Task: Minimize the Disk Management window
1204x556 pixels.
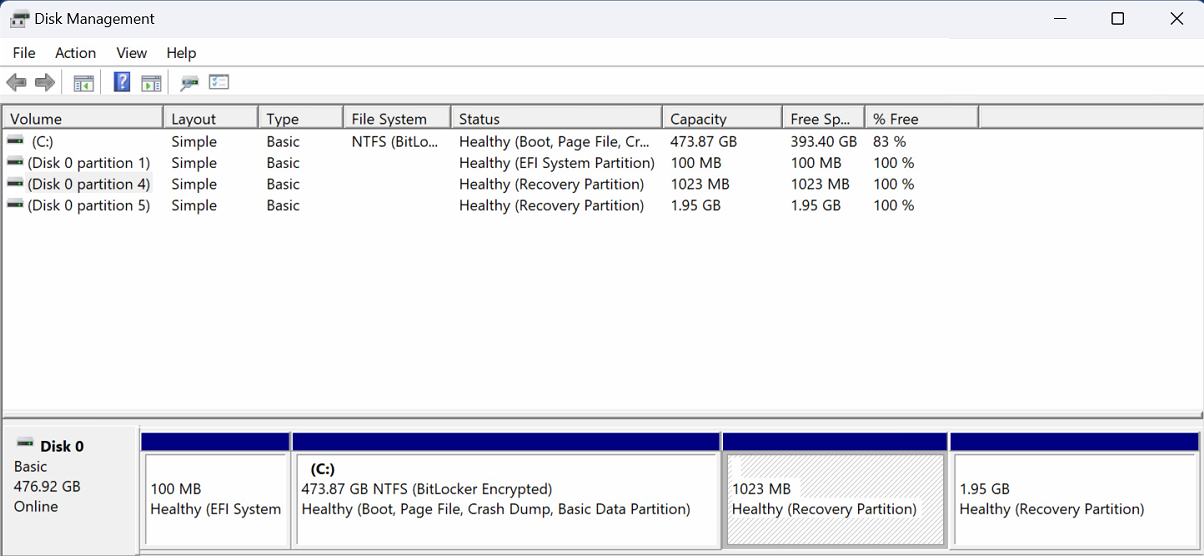Action: [1059, 19]
